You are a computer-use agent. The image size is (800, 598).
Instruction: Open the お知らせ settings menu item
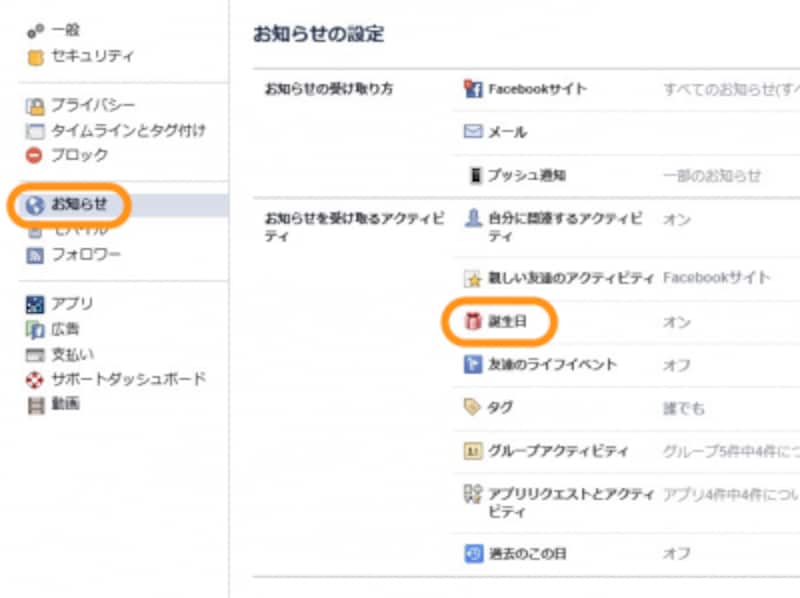click(78, 205)
